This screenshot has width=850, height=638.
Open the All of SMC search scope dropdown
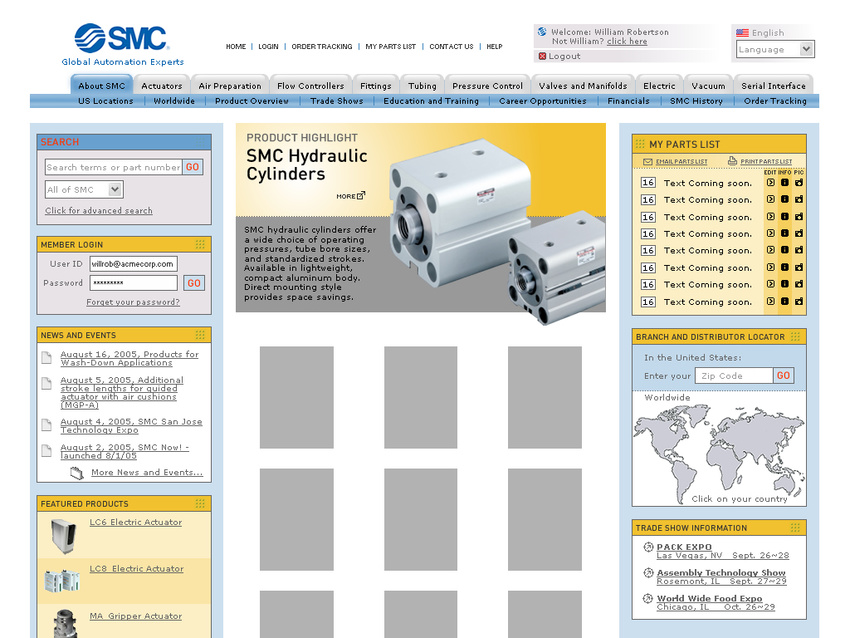click(x=84, y=190)
